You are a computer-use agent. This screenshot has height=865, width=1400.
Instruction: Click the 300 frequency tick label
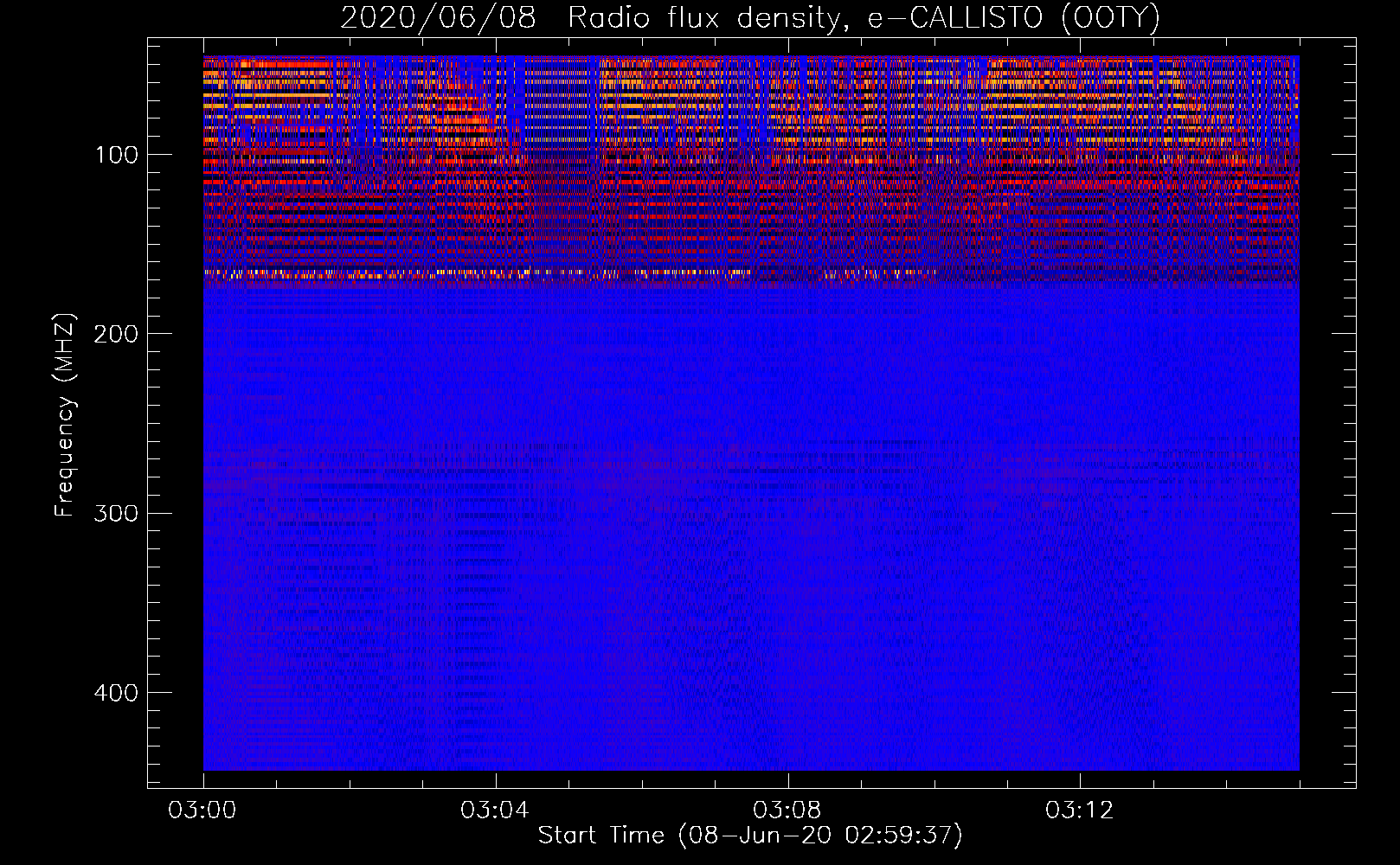point(116,514)
